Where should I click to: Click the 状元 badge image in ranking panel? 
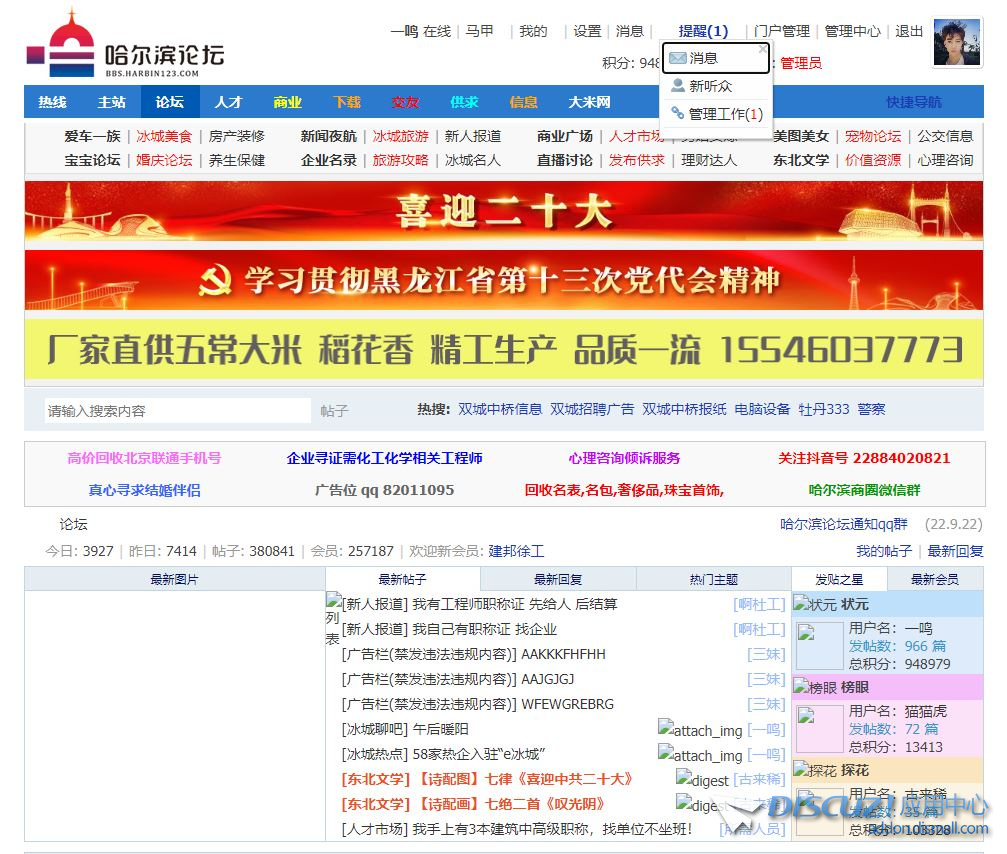pos(814,604)
